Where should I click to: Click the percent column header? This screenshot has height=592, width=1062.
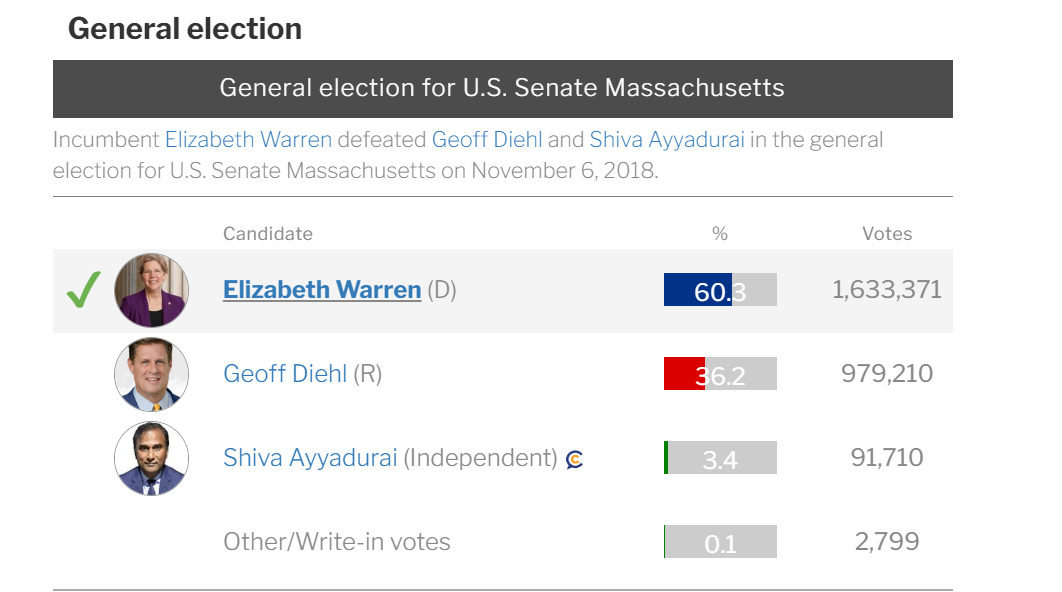(x=720, y=234)
